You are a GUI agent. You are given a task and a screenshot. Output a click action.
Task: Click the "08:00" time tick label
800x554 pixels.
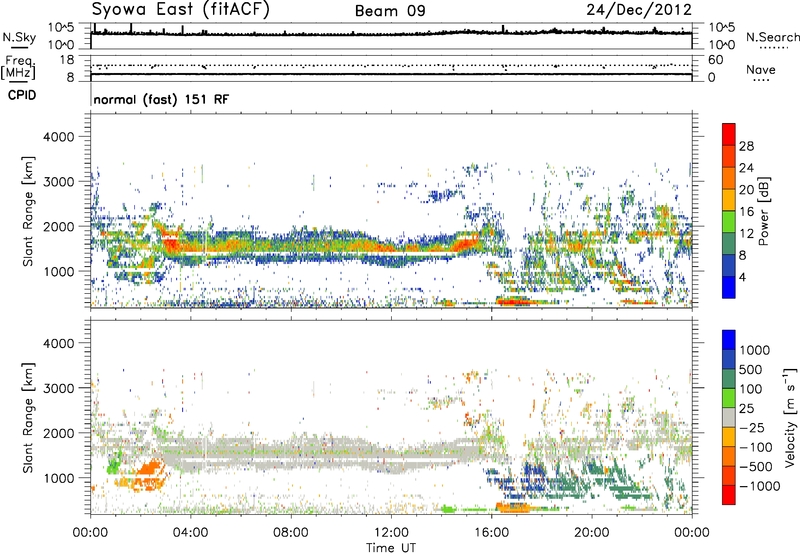pyautogui.click(x=291, y=533)
